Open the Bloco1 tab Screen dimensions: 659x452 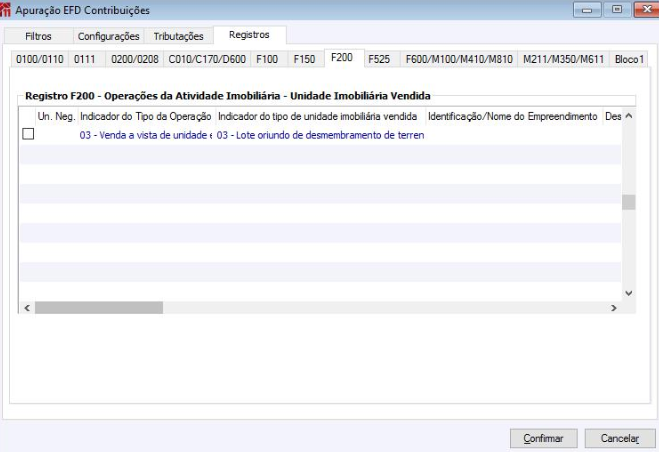tap(629, 59)
